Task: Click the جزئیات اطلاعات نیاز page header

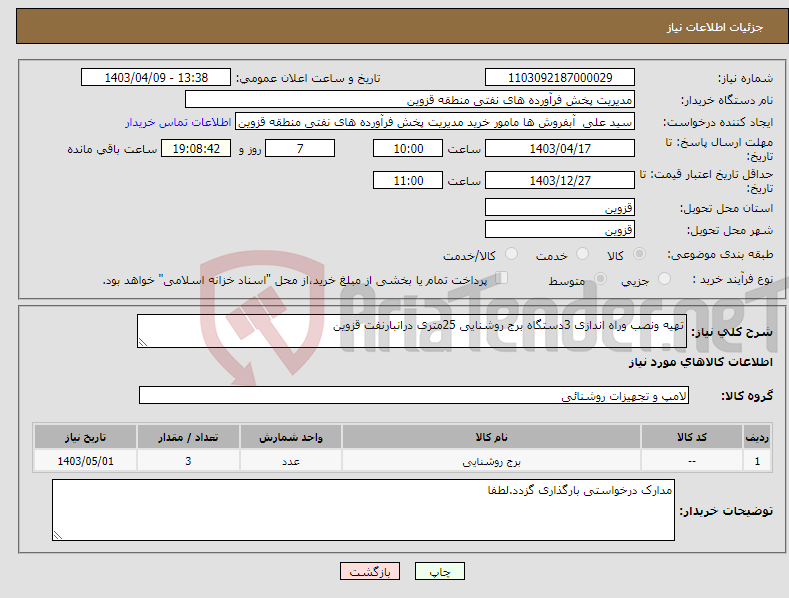Action: pos(715,27)
